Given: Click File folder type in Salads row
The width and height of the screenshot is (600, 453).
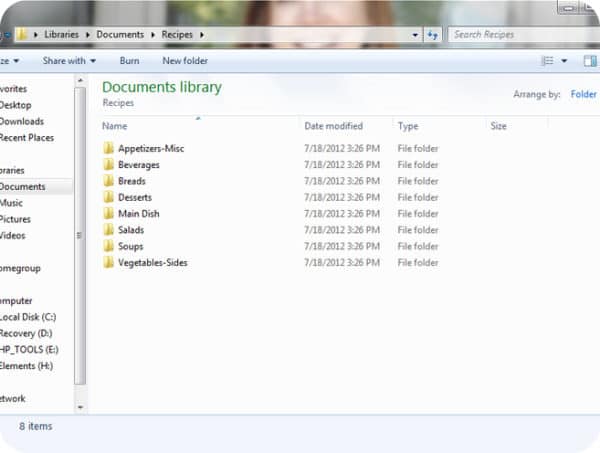Looking at the screenshot, I should (418, 230).
